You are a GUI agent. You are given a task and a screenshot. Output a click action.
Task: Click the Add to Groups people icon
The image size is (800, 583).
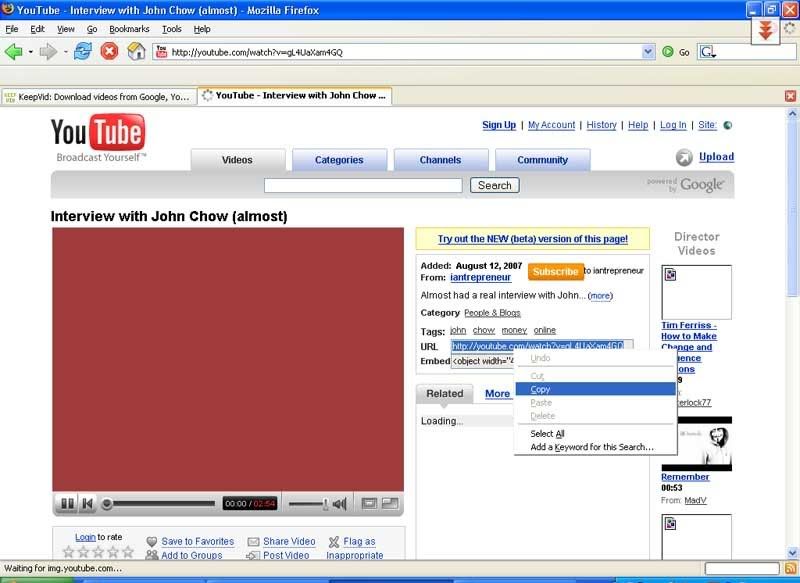[x=152, y=555]
